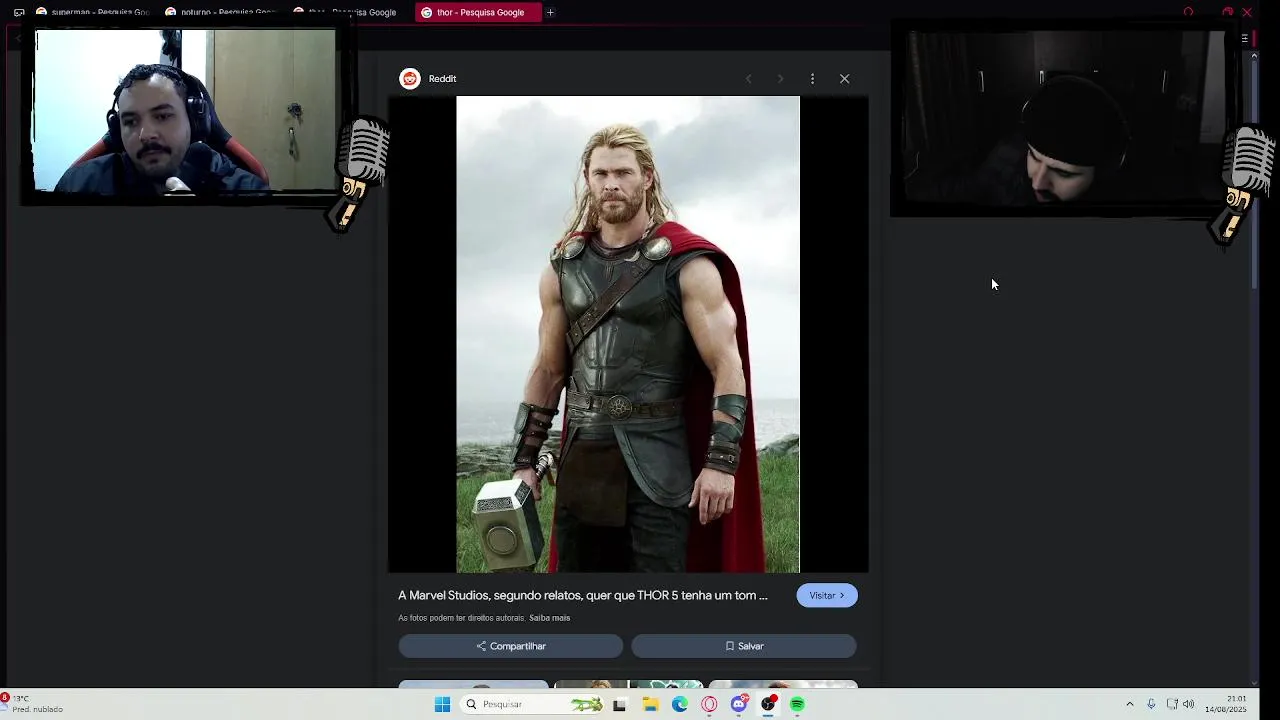
Task: Open Discord from the taskbar
Action: point(739,704)
